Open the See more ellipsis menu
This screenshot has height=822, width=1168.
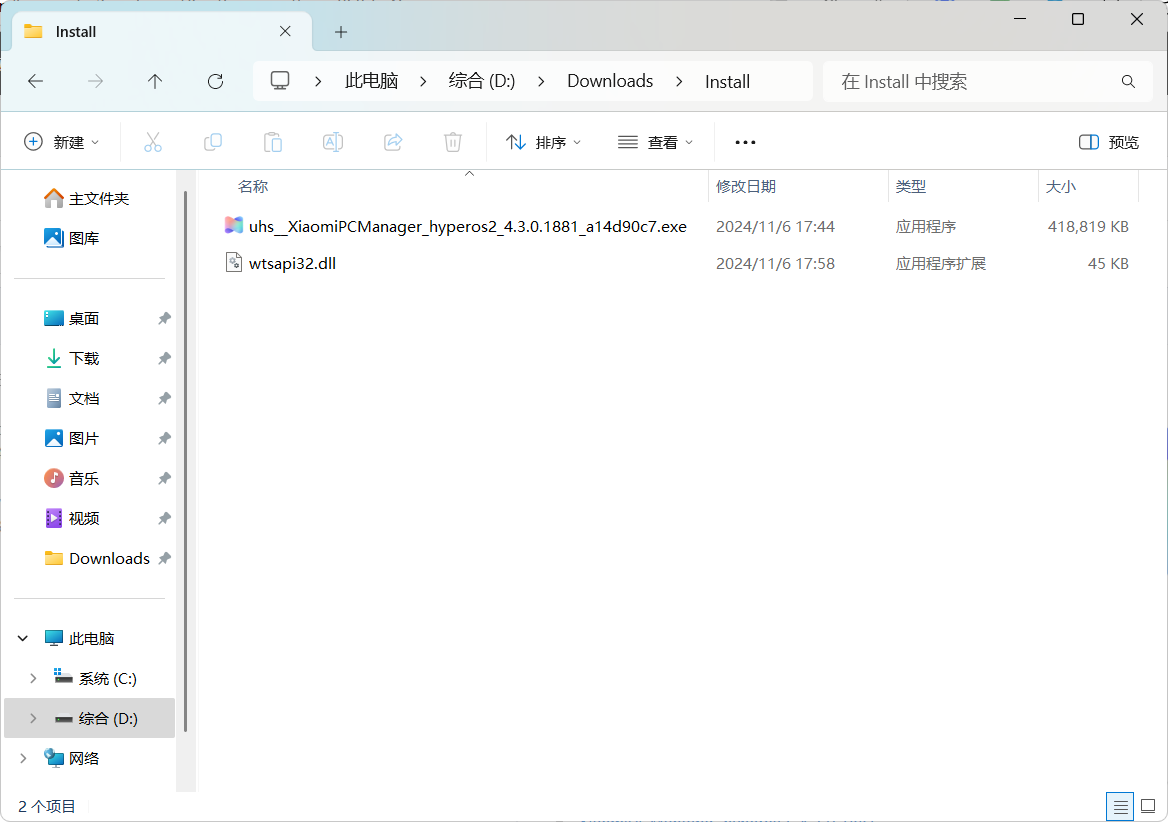pyautogui.click(x=745, y=142)
